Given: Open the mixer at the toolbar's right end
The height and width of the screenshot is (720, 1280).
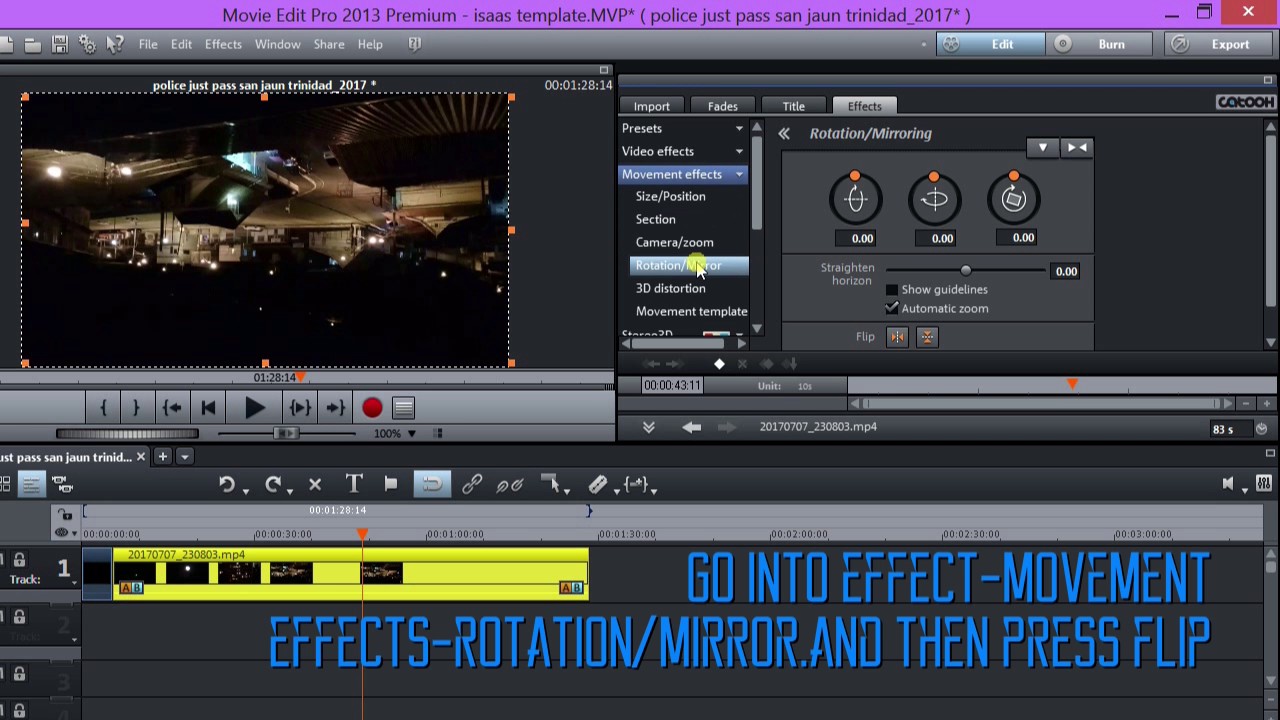Looking at the screenshot, I should 1264,484.
